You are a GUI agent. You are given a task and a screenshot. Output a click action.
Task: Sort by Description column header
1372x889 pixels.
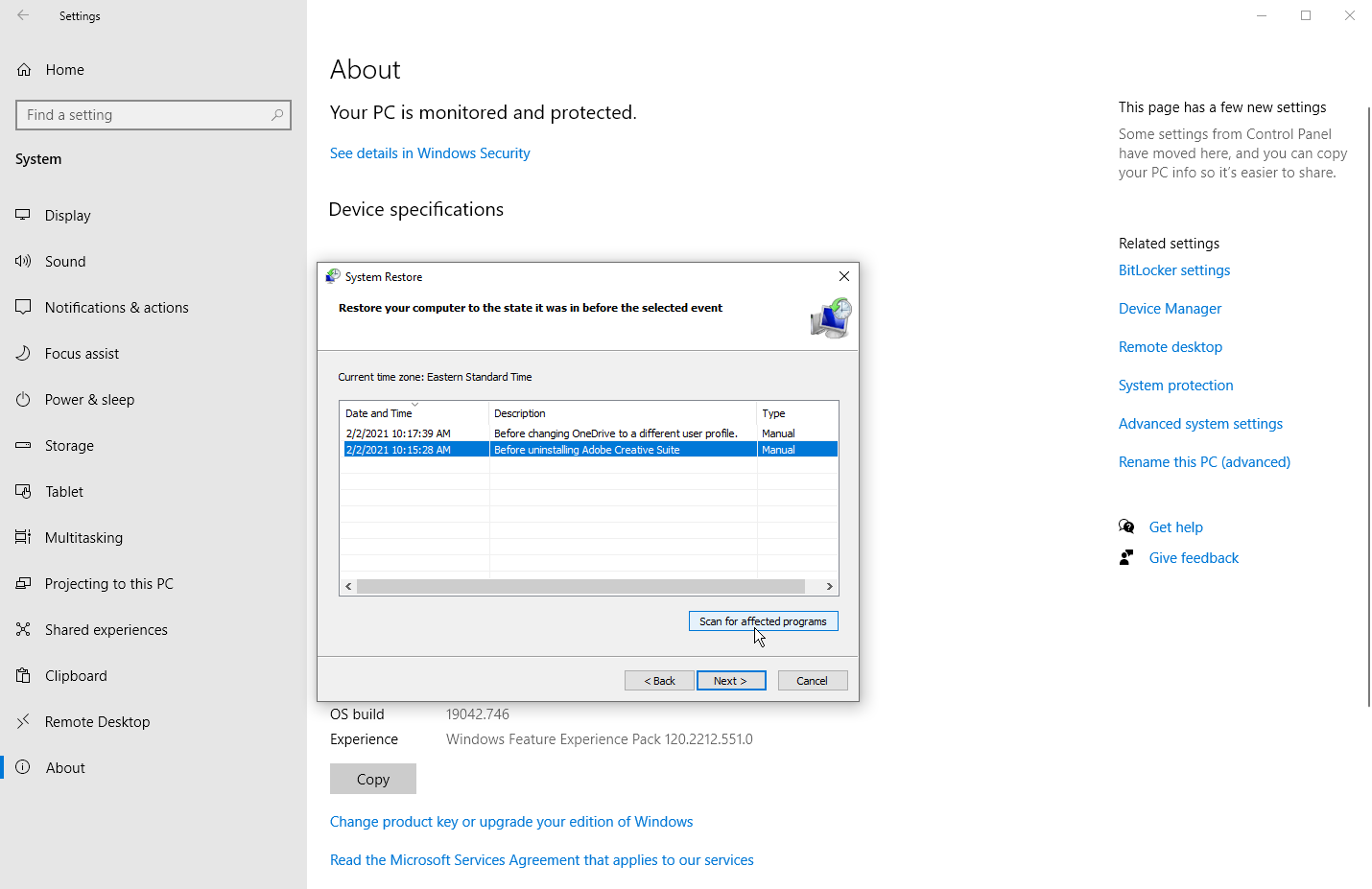click(x=623, y=413)
